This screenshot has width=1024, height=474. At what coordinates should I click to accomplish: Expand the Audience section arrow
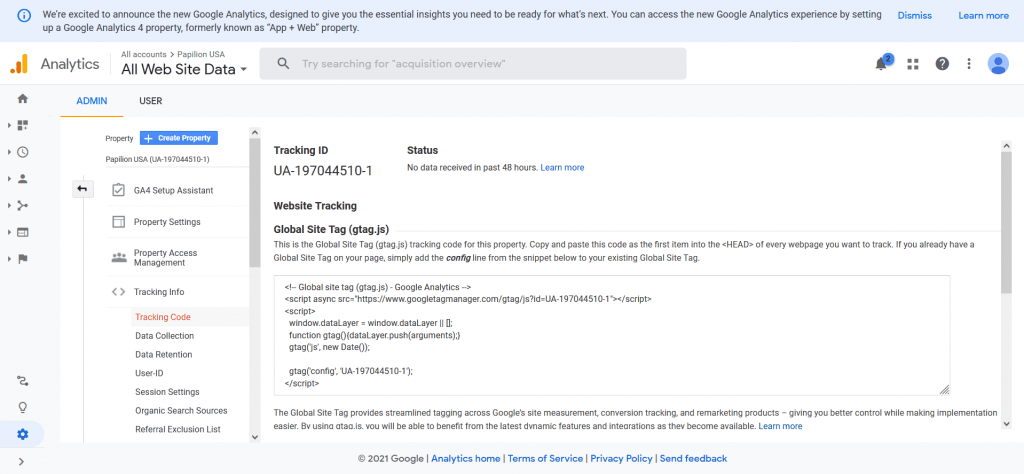point(9,179)
